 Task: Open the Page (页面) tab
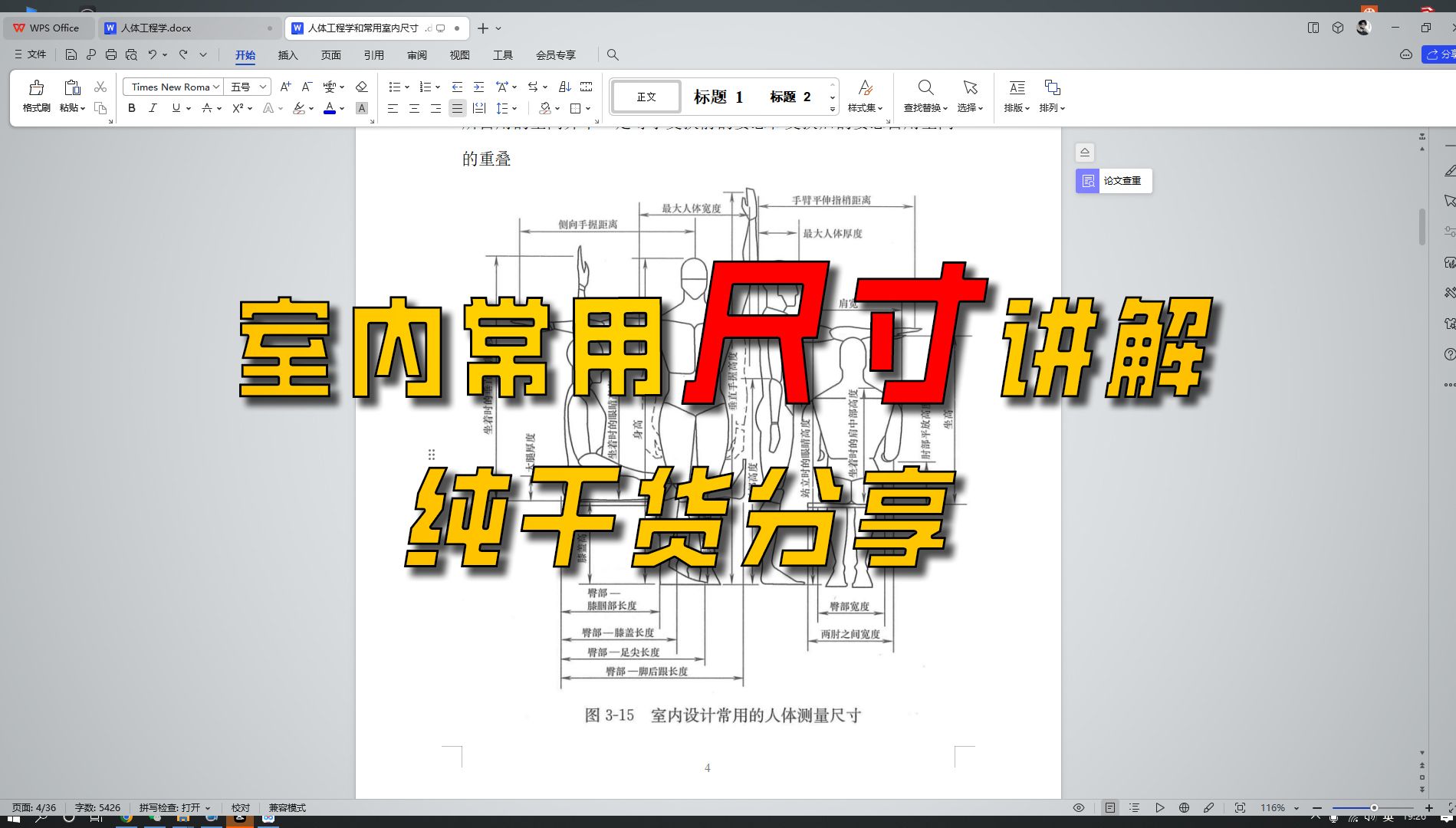[x=330, y=55]
